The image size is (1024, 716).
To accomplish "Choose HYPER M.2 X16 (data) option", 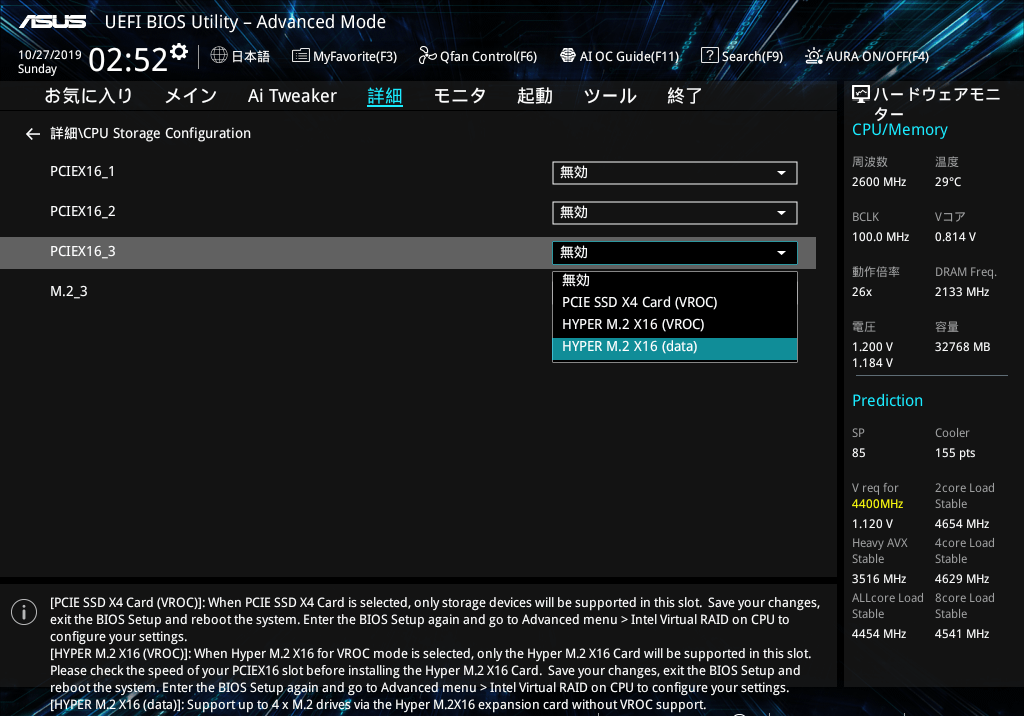I will 675,348.
